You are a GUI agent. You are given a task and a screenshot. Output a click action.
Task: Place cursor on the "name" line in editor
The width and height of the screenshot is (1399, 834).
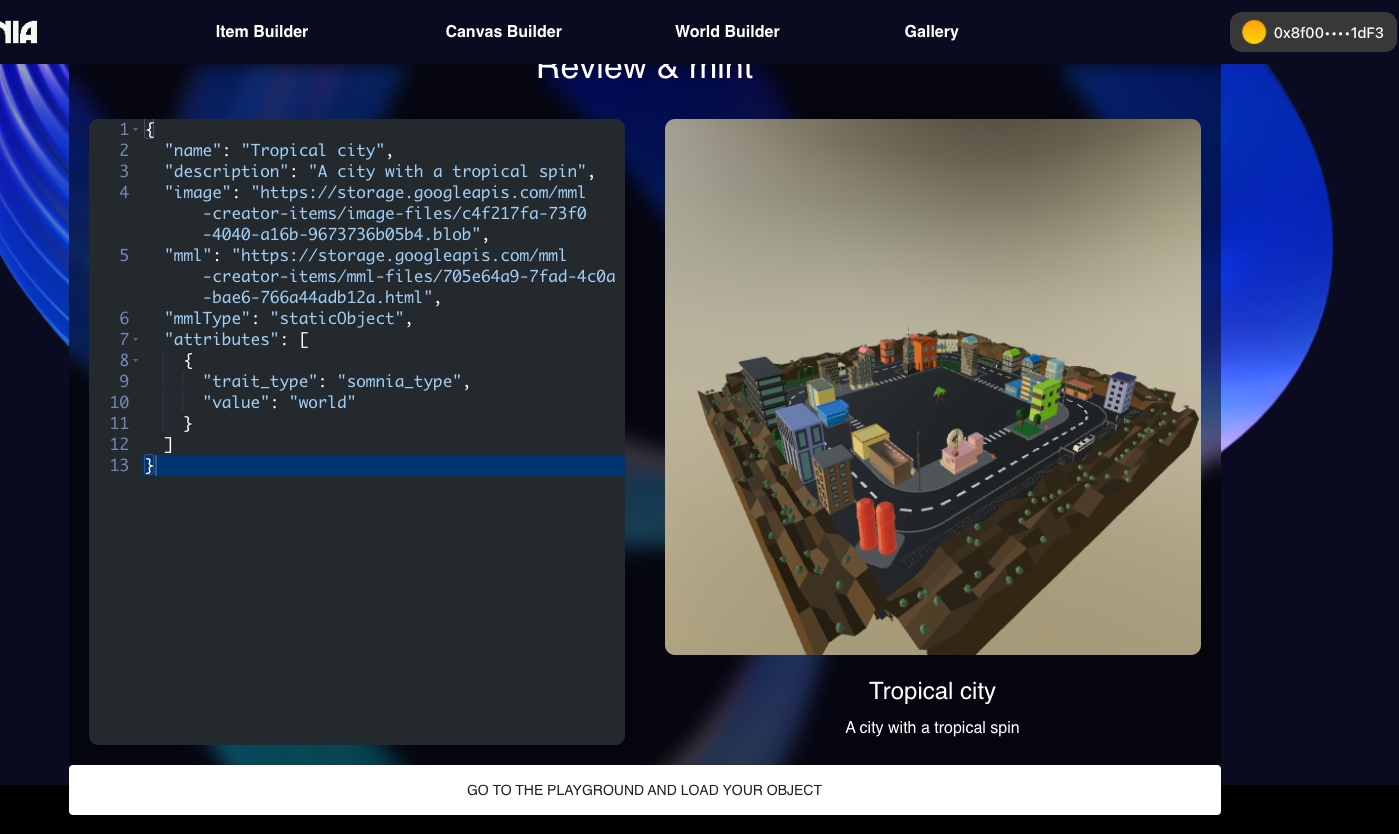tap(279, 151)
